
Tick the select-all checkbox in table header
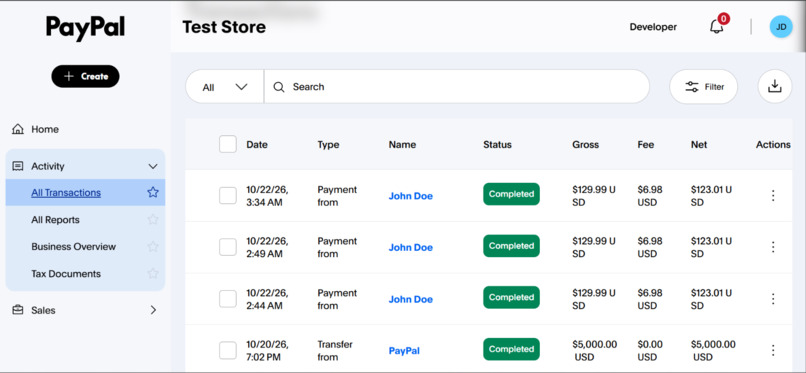228,144
